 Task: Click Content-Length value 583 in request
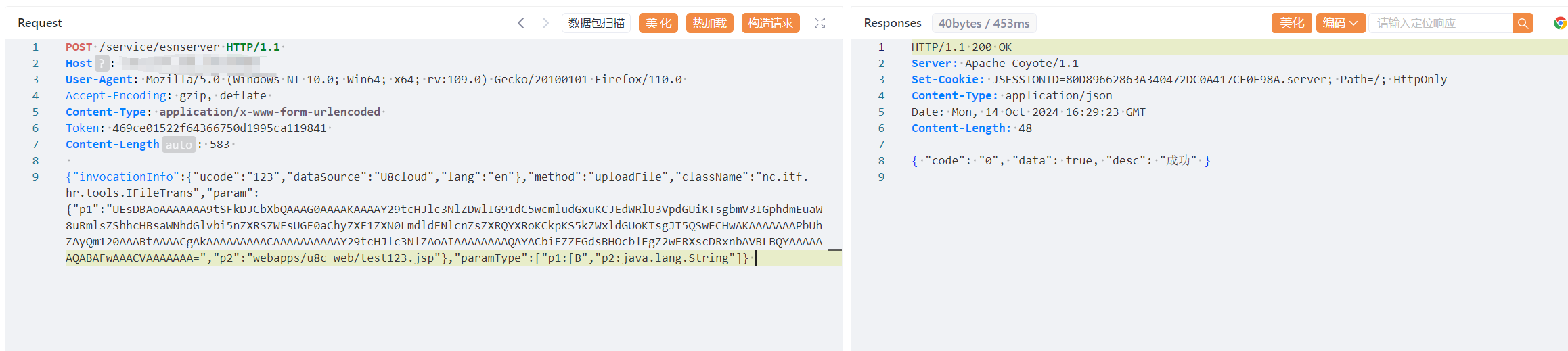219,145
